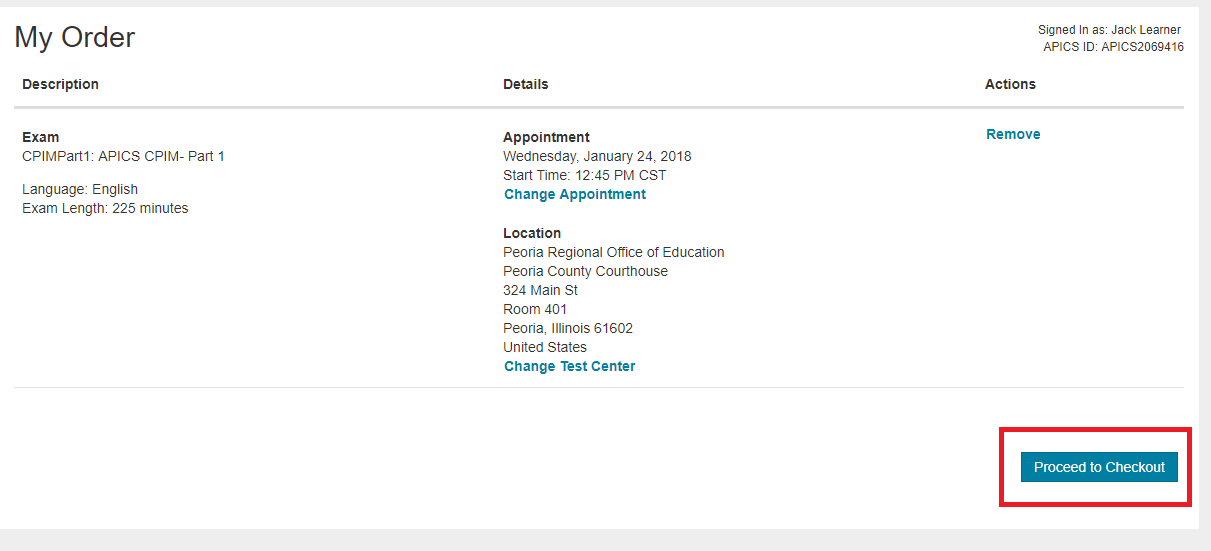Open the Change Appointment link
The width and height of the screenshot is (1211, 551).
click(575, 194)
